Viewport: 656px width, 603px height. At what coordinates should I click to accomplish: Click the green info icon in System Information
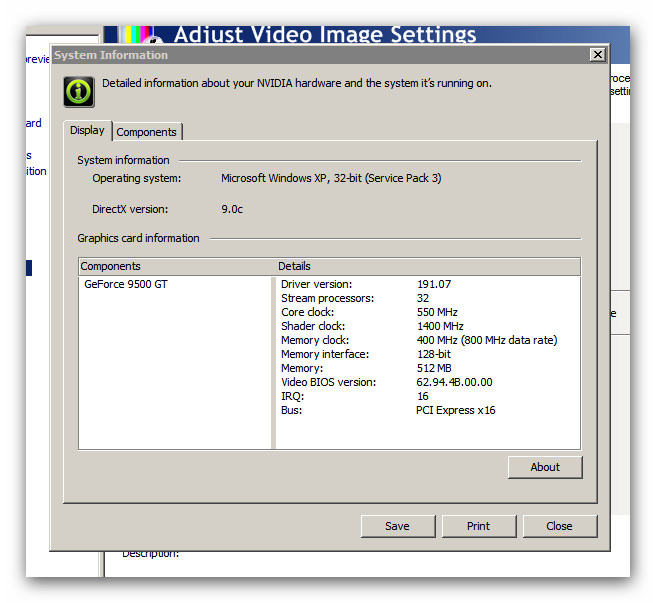tap(79, 92)
